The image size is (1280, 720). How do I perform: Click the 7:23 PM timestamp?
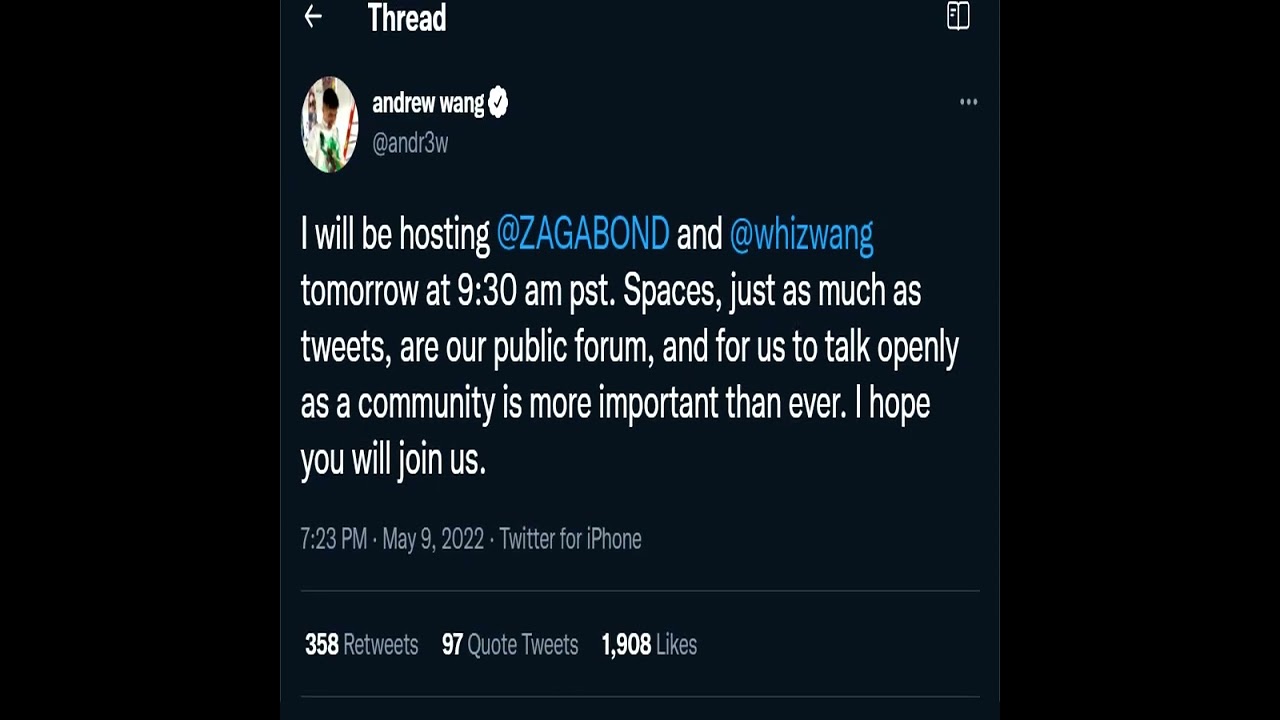tap(334, 539)
